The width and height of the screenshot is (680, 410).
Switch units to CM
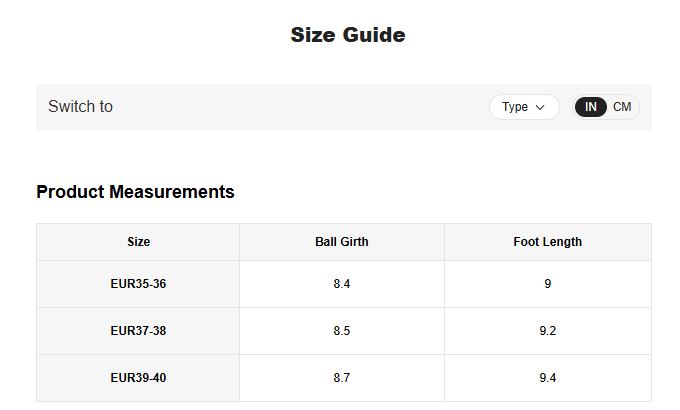pyautogui.click(x=622, y=107)
